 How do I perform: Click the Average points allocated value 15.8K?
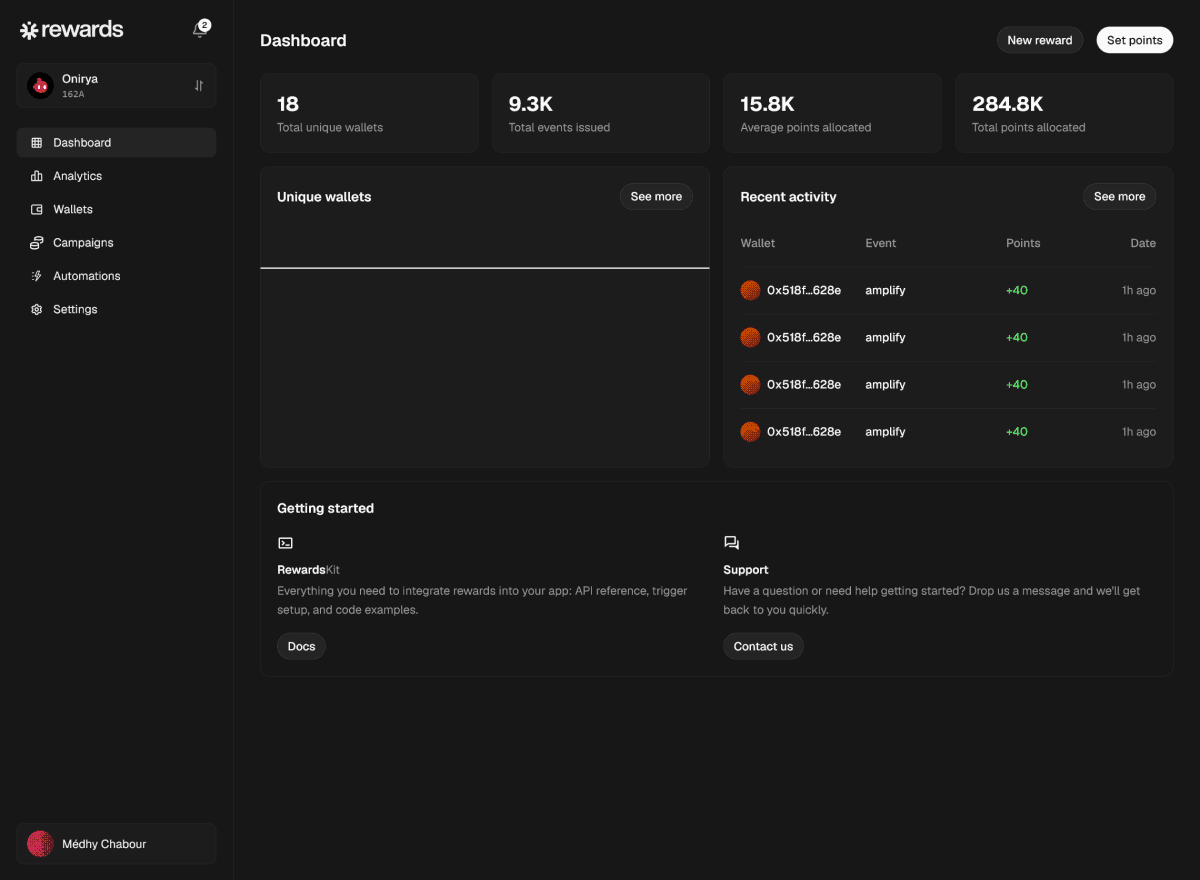pos(767,104)
